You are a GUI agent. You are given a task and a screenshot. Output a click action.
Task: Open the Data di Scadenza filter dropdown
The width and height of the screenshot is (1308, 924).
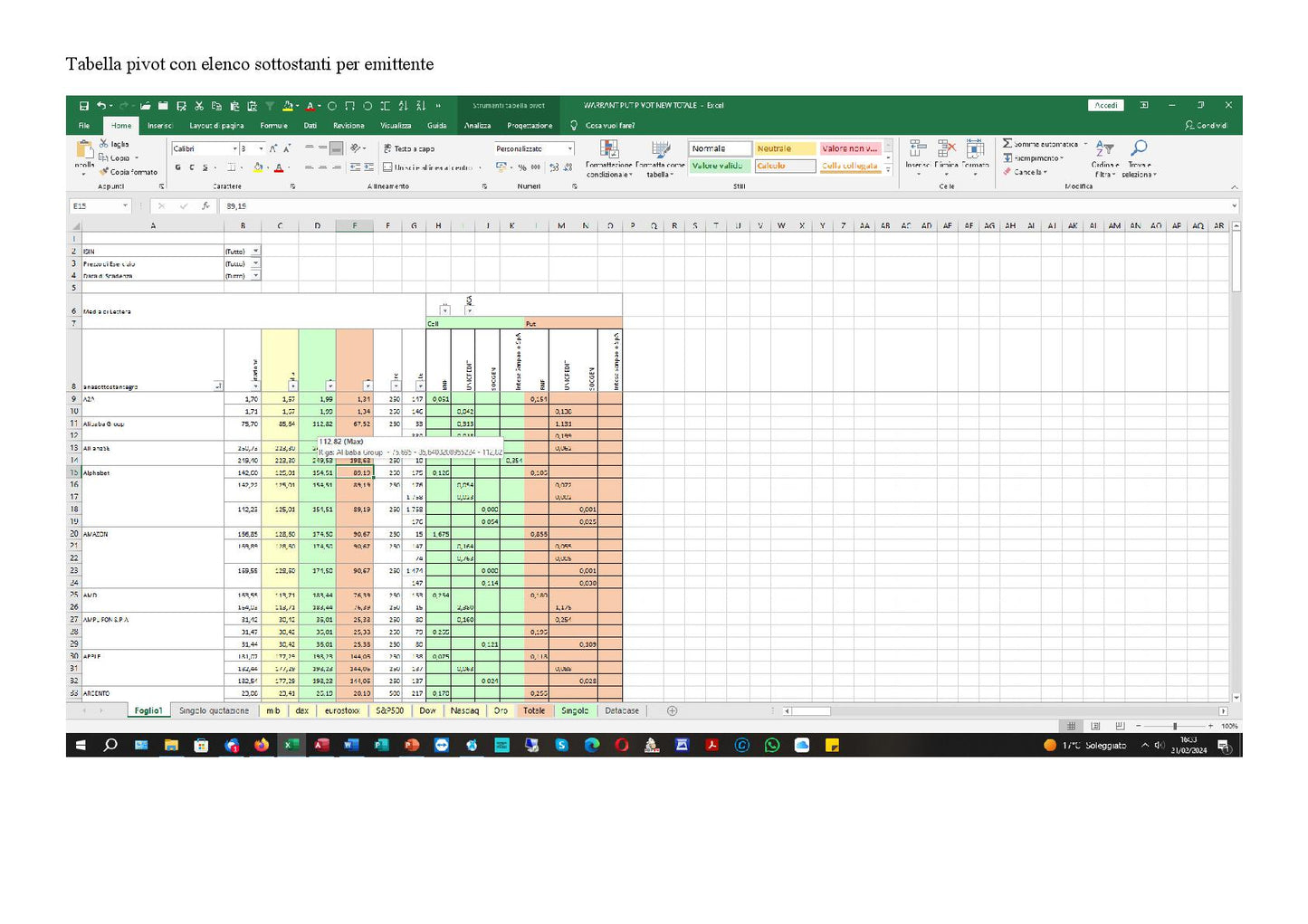256,275
